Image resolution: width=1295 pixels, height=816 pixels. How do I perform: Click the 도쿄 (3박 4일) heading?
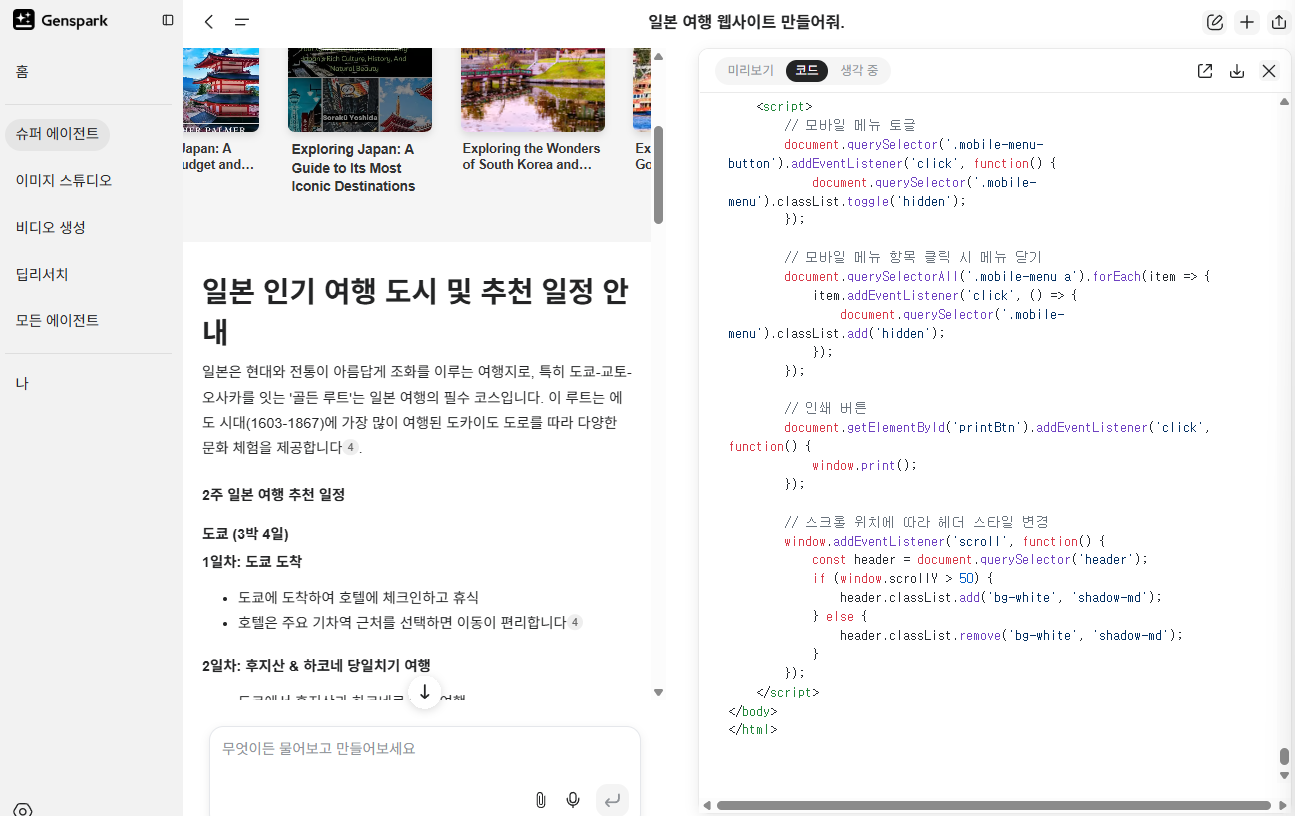coord(245,533)
